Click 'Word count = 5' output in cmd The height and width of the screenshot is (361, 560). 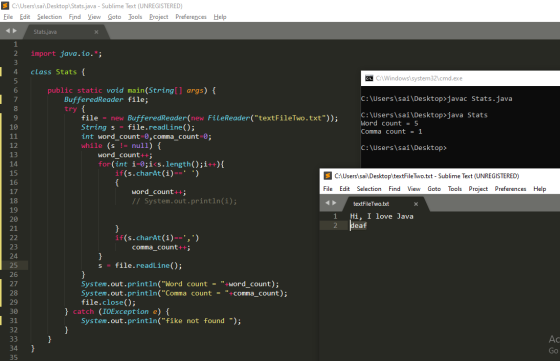point(390,123)
